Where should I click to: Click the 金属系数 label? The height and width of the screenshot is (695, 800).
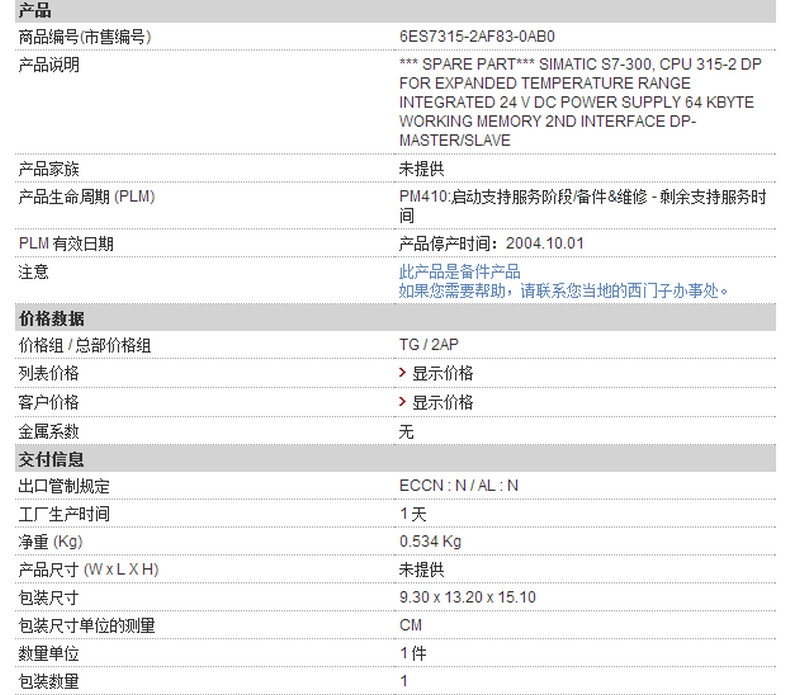coord(49,432)
